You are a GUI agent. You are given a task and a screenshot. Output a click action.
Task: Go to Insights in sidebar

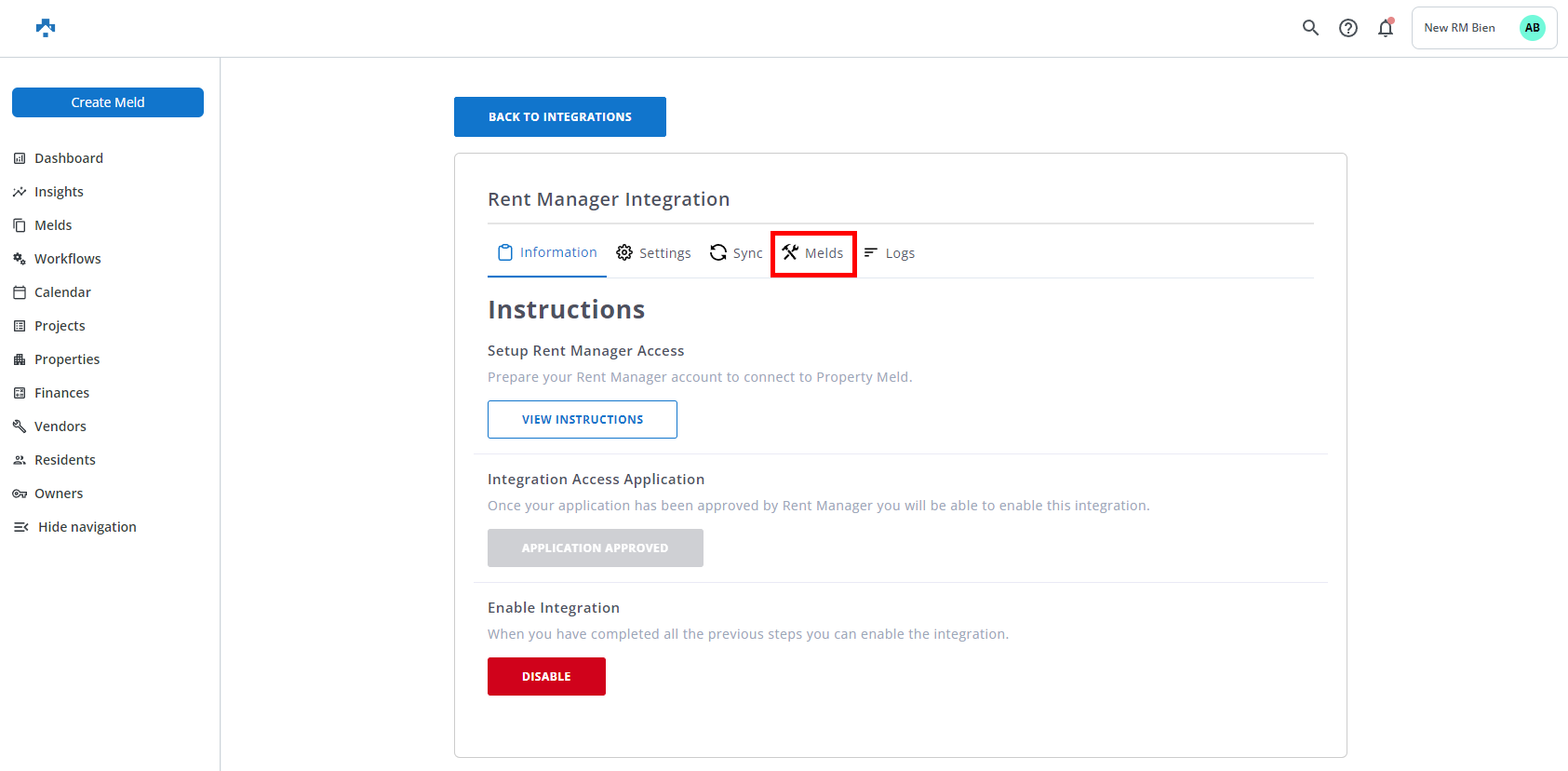pyautogui.click(x=59, y=192)
